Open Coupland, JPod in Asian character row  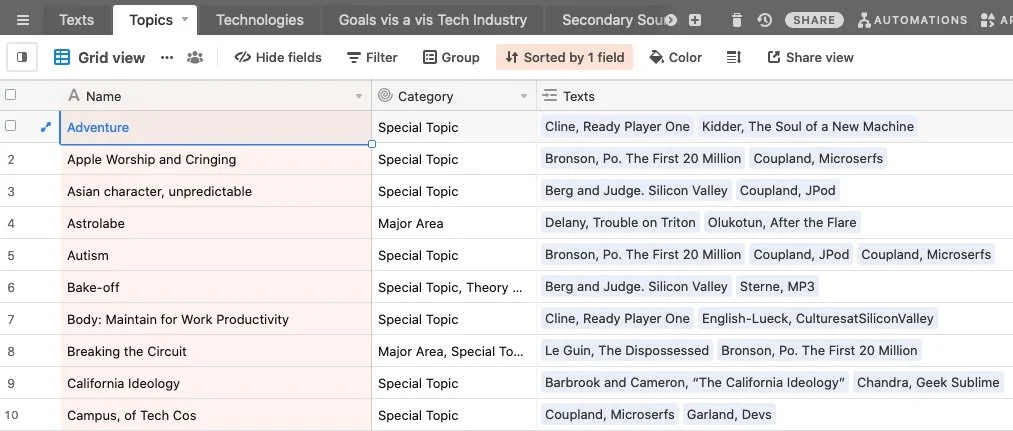788,191
